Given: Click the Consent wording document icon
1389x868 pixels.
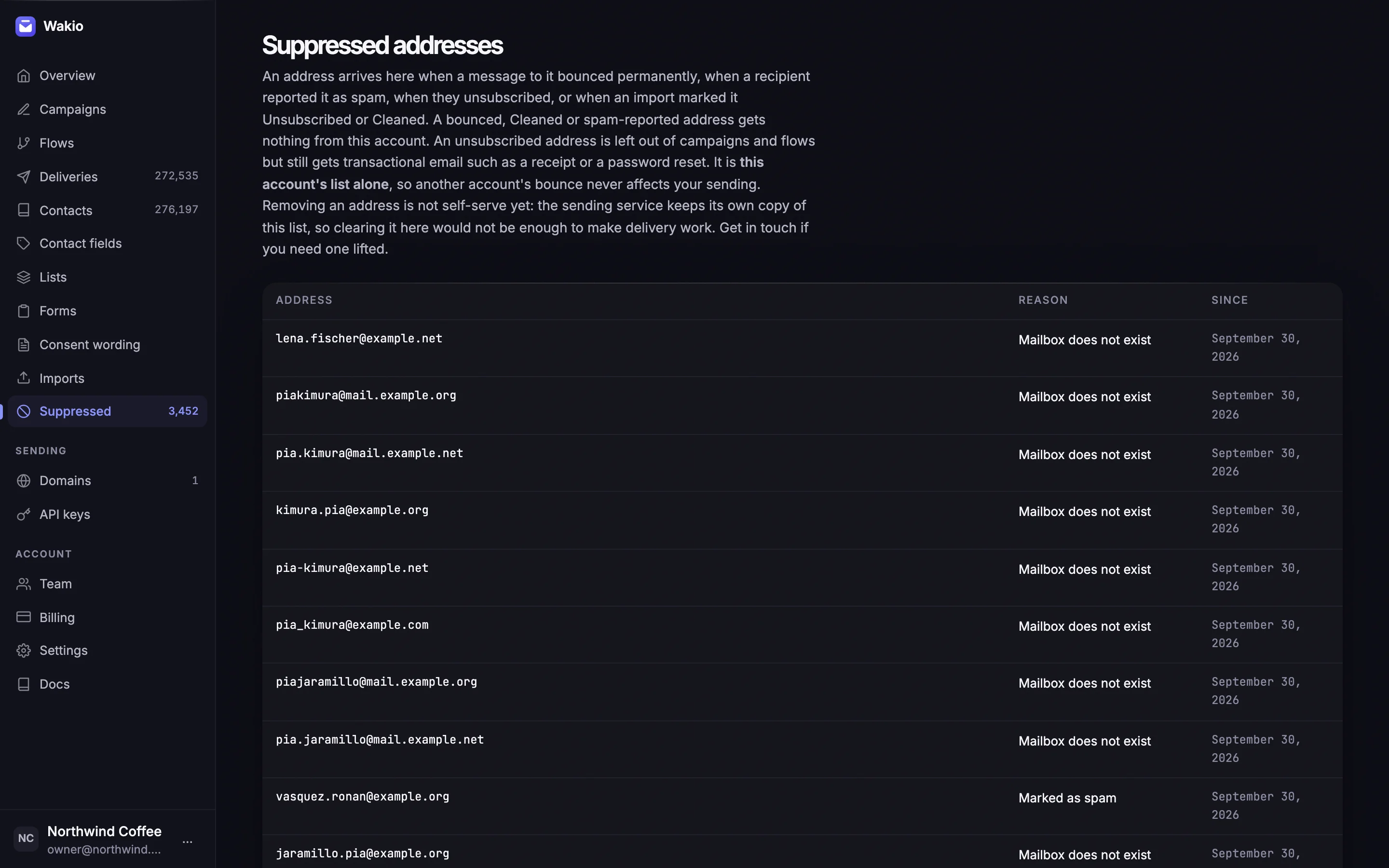Looking at the screenshot, I should [24, 344].
